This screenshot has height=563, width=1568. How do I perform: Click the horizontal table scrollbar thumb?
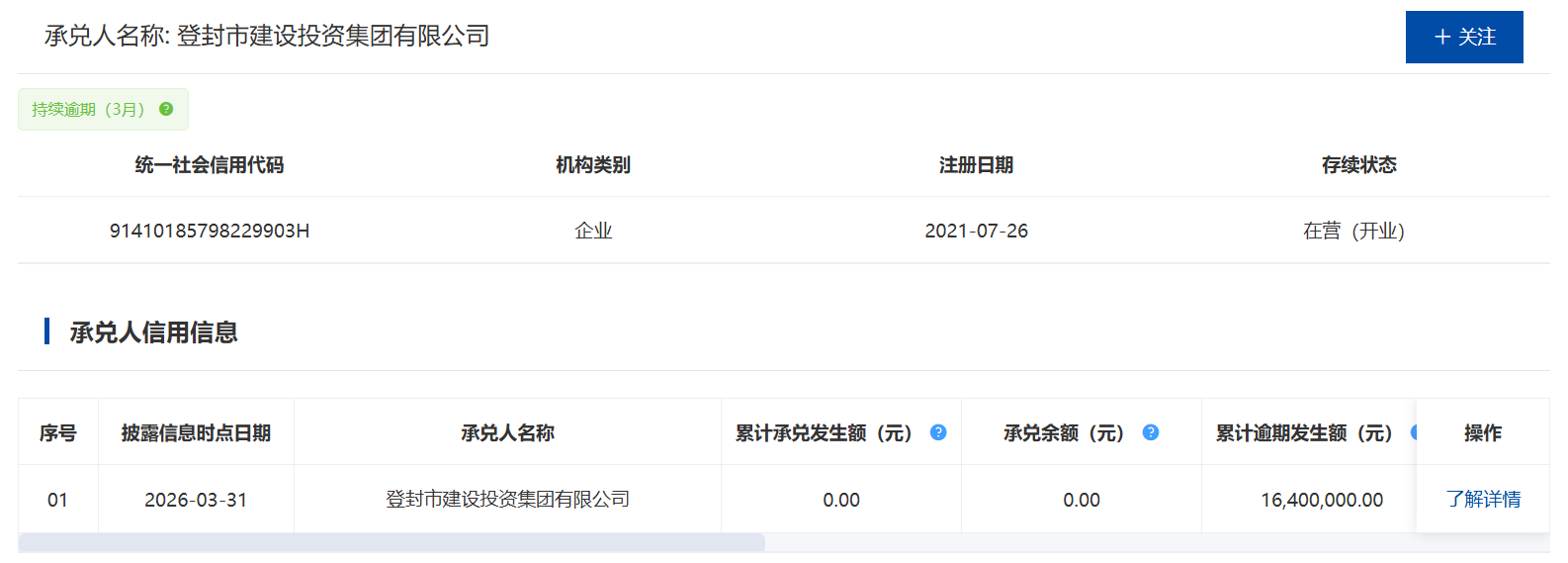click(x=392, y=542)
